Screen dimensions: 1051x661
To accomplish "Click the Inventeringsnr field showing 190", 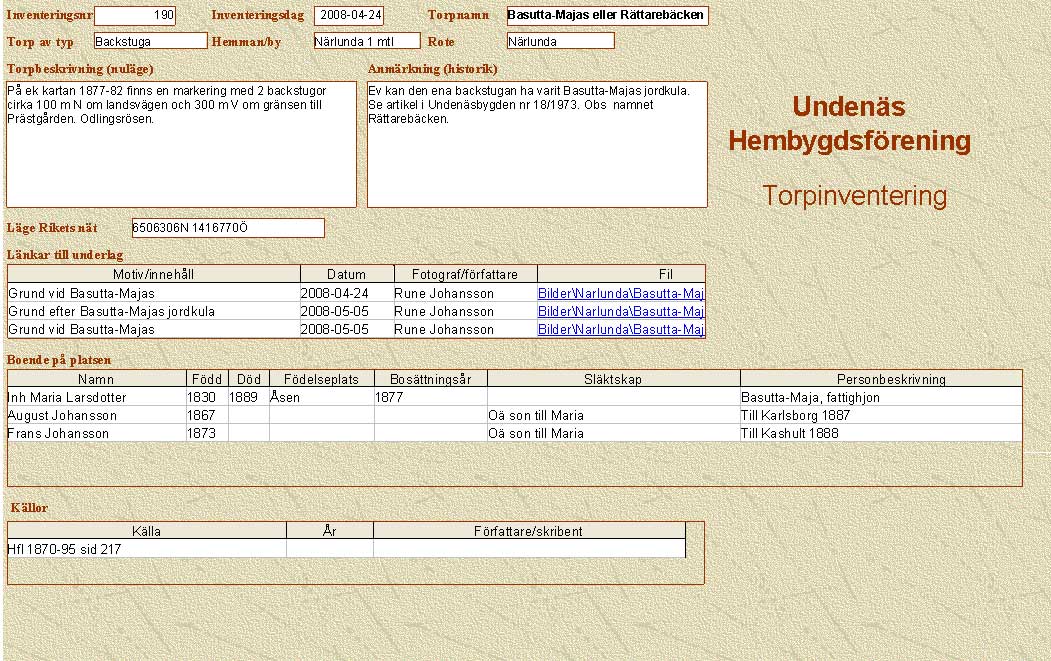I will pos(134,16).
